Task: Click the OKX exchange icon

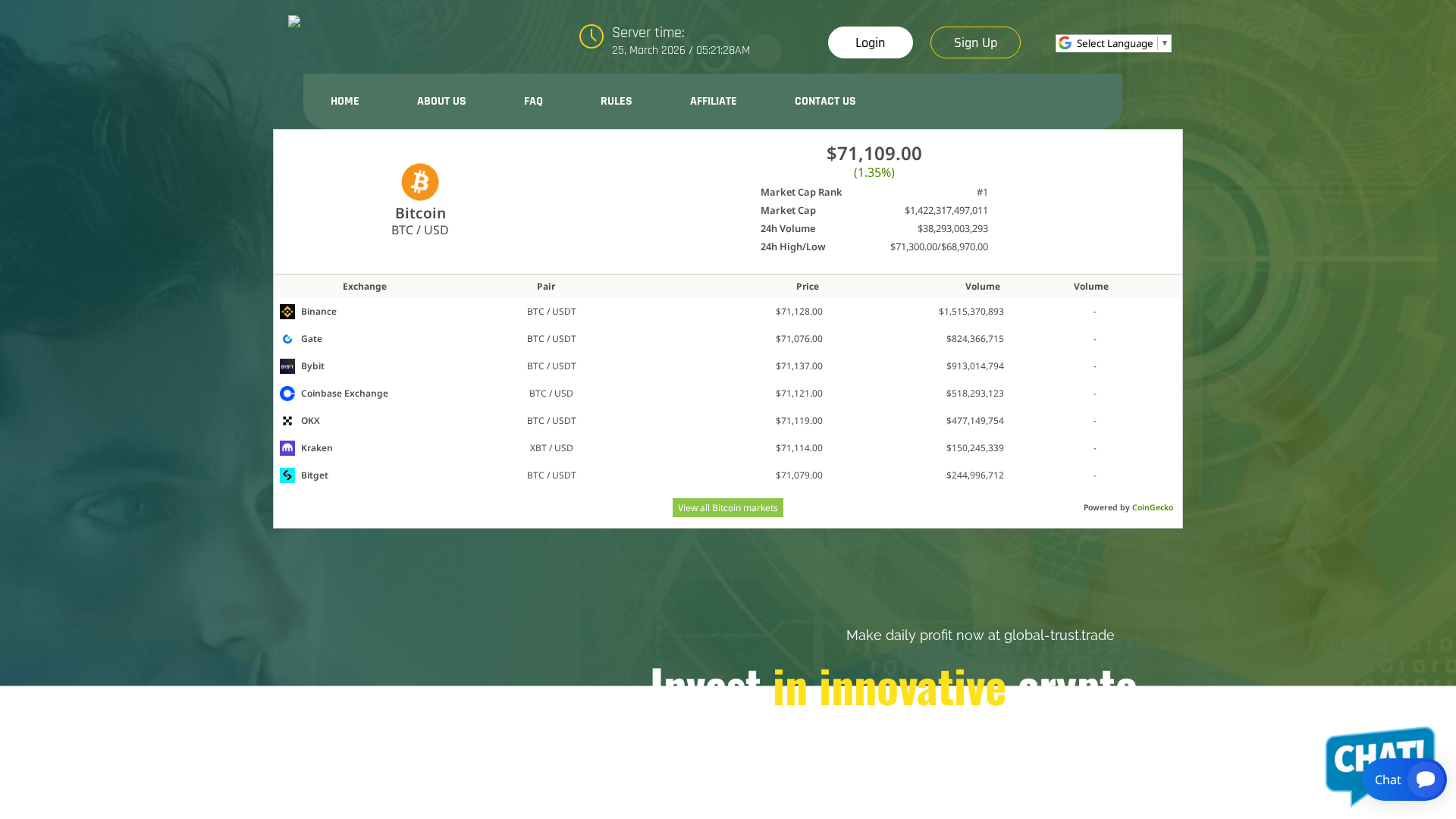Action: click(x=287, y=420)
